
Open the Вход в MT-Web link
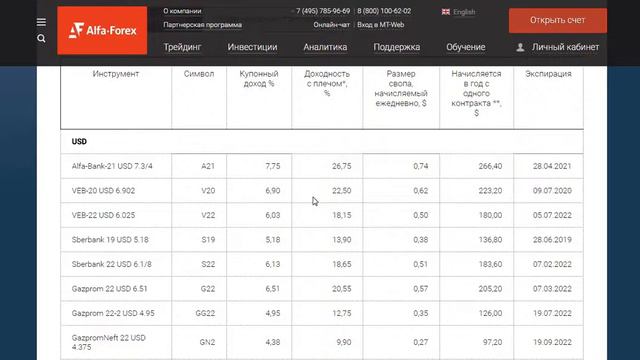click(380, 24)
